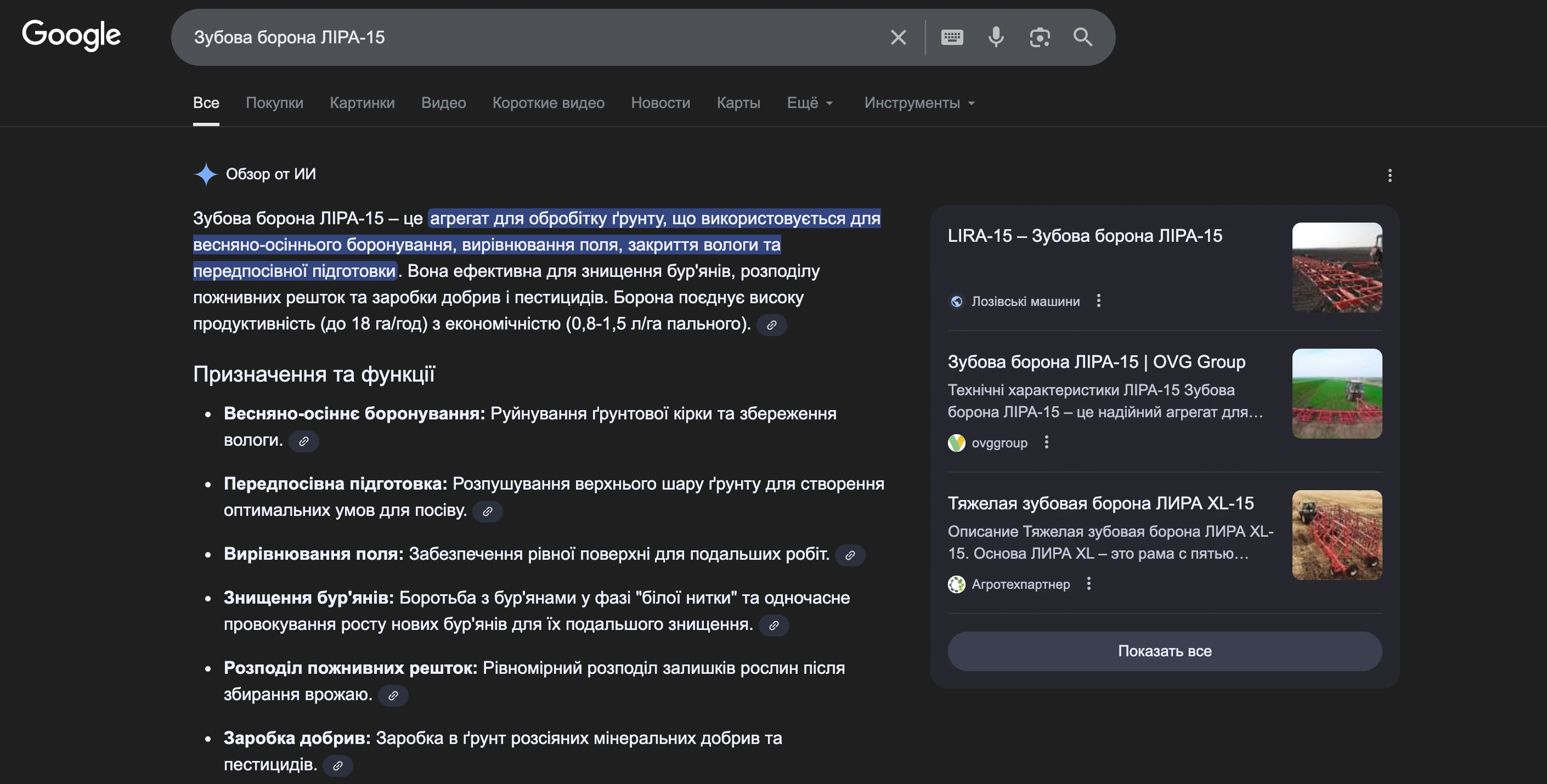The image size is (1547, 784).
Task: Open three-dot options for Агротехпартнер source
Action: pyautogui.click(x=1088, y=583)
